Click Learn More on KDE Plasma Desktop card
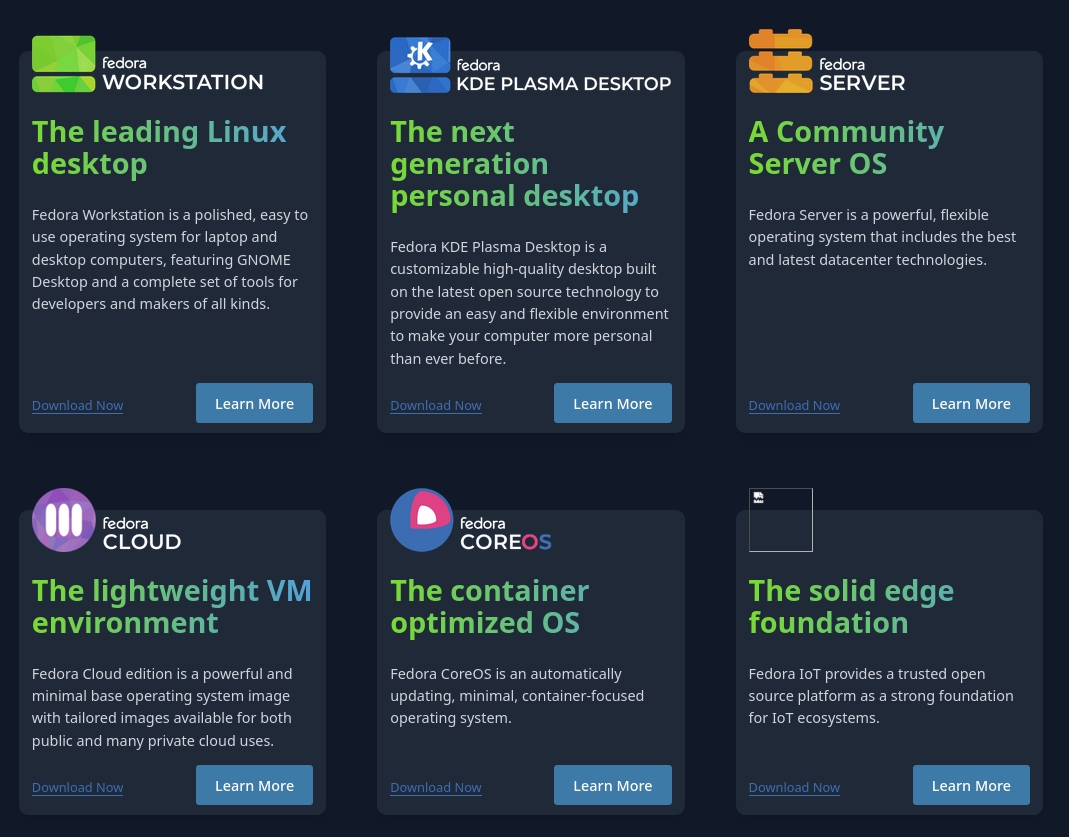 pos(612,403)
